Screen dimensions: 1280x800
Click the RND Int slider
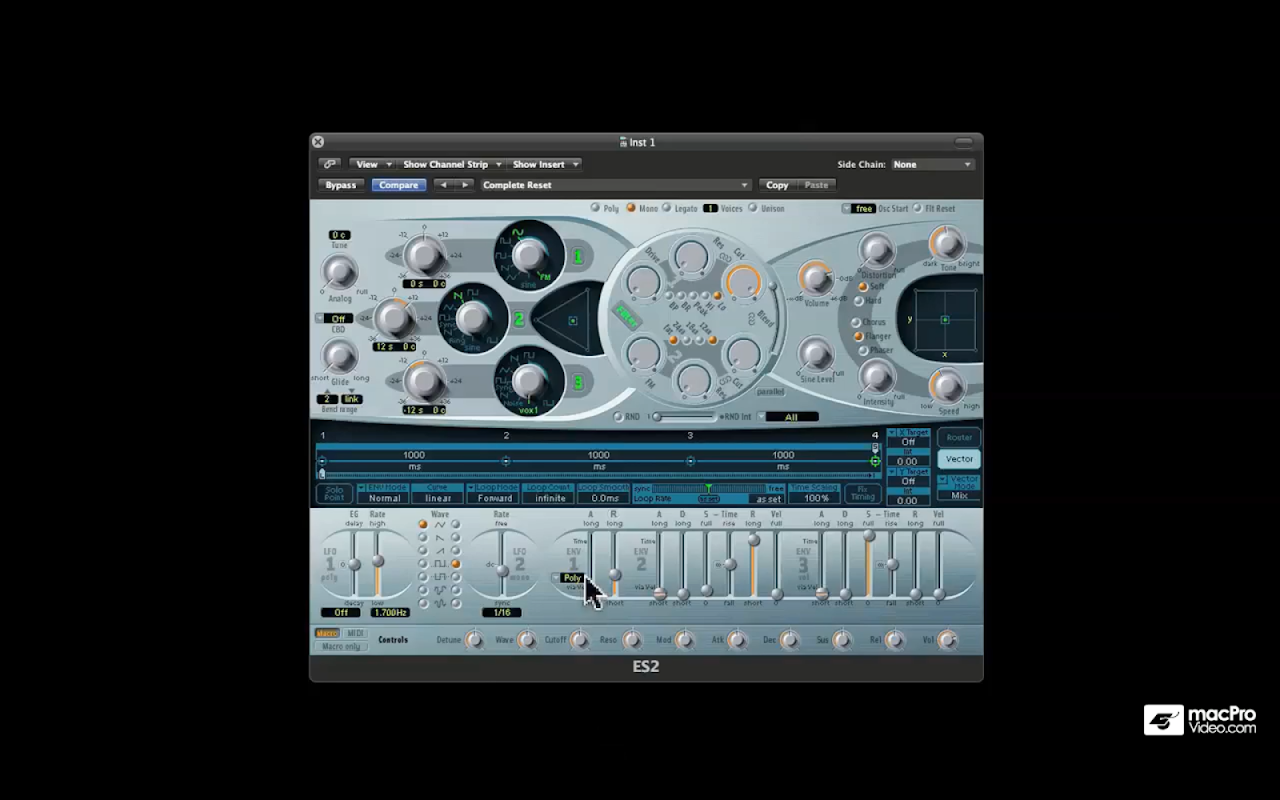pos(685,417)
